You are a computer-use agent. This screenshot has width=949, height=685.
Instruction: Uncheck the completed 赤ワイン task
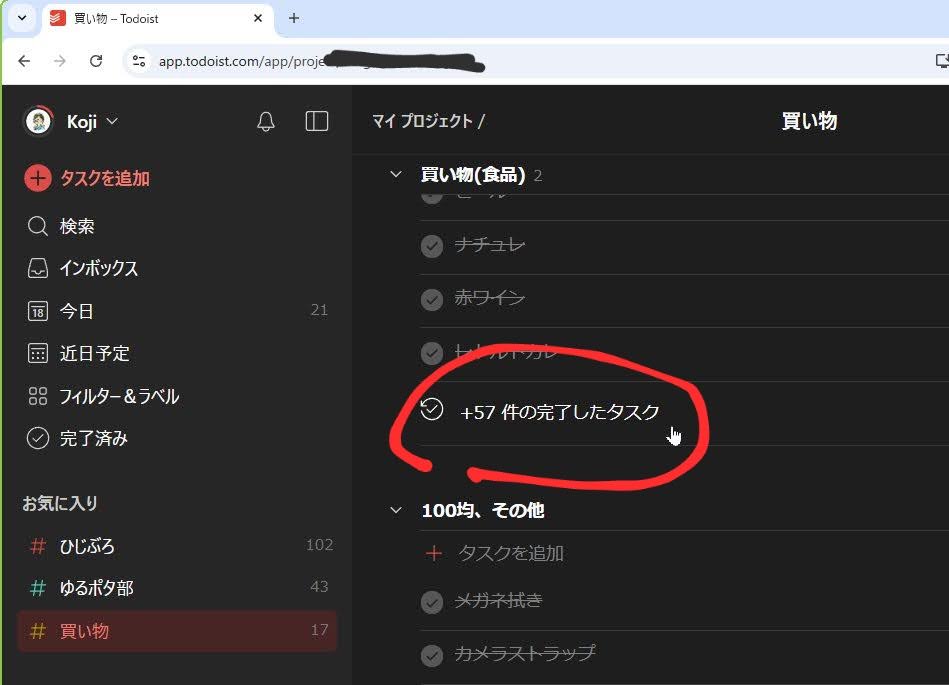pyautogui.click(x=432, y=298)
